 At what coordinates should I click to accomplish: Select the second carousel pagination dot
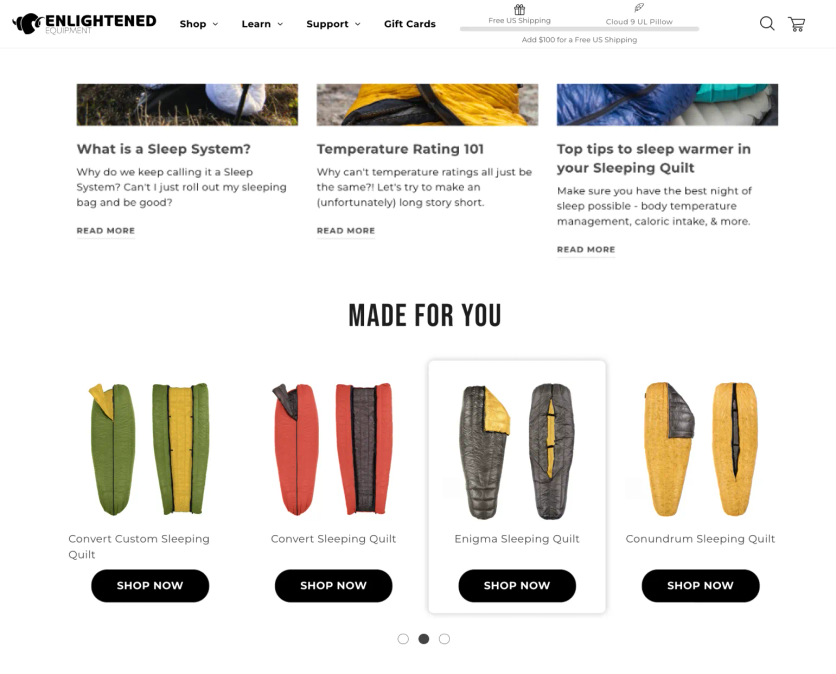424,639
